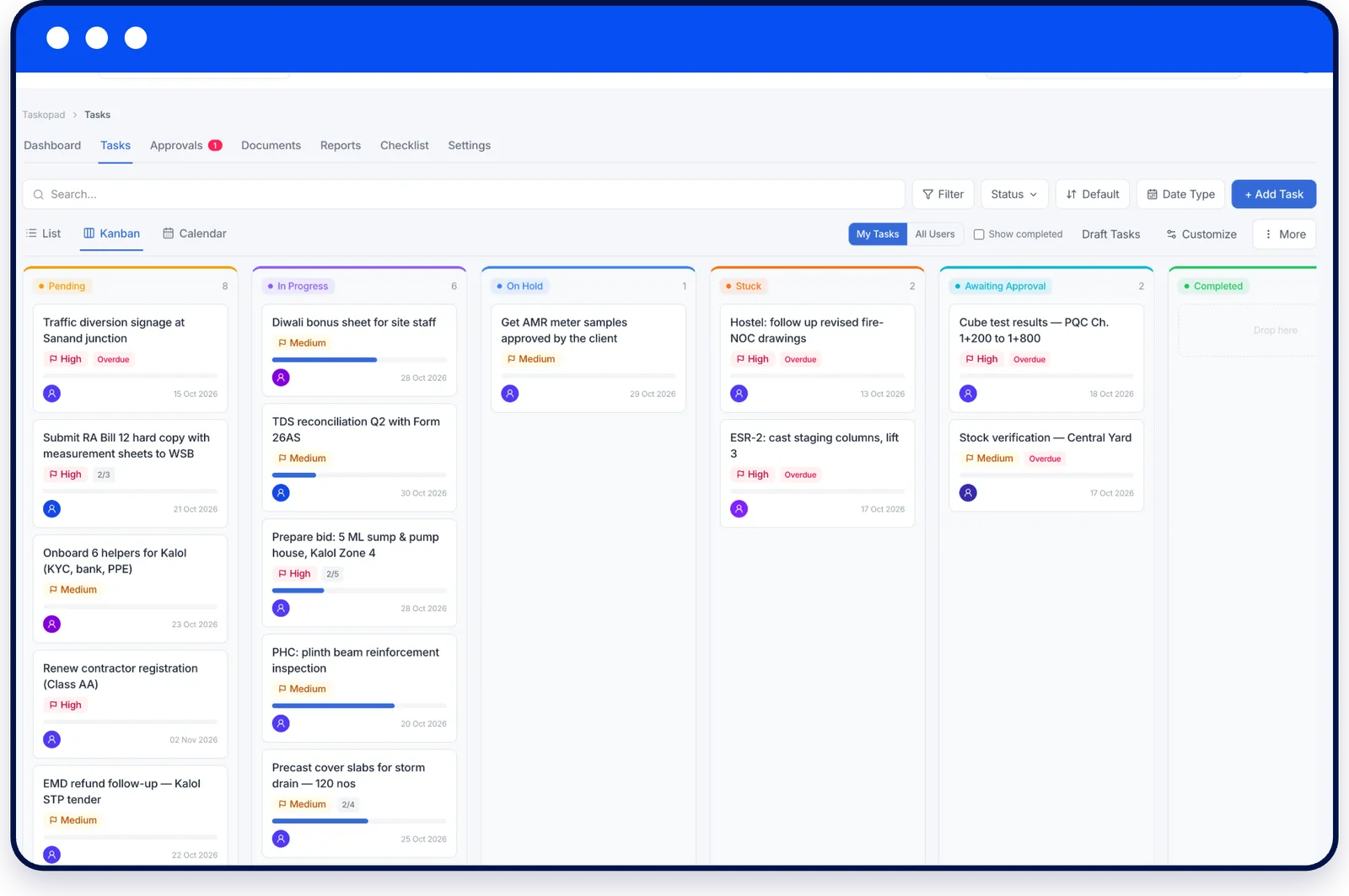The height and width of the screenshot is (896, 1349).
Task: Tick the Show completed checkbox
Action: (979, 234)
